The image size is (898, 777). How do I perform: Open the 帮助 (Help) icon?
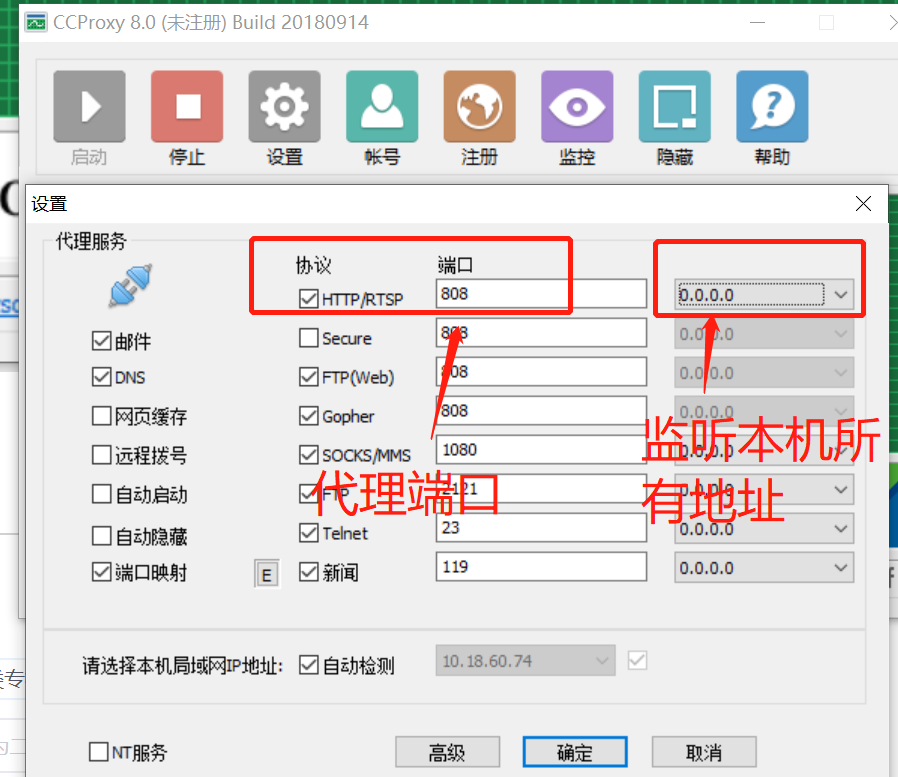coord(773,107)
